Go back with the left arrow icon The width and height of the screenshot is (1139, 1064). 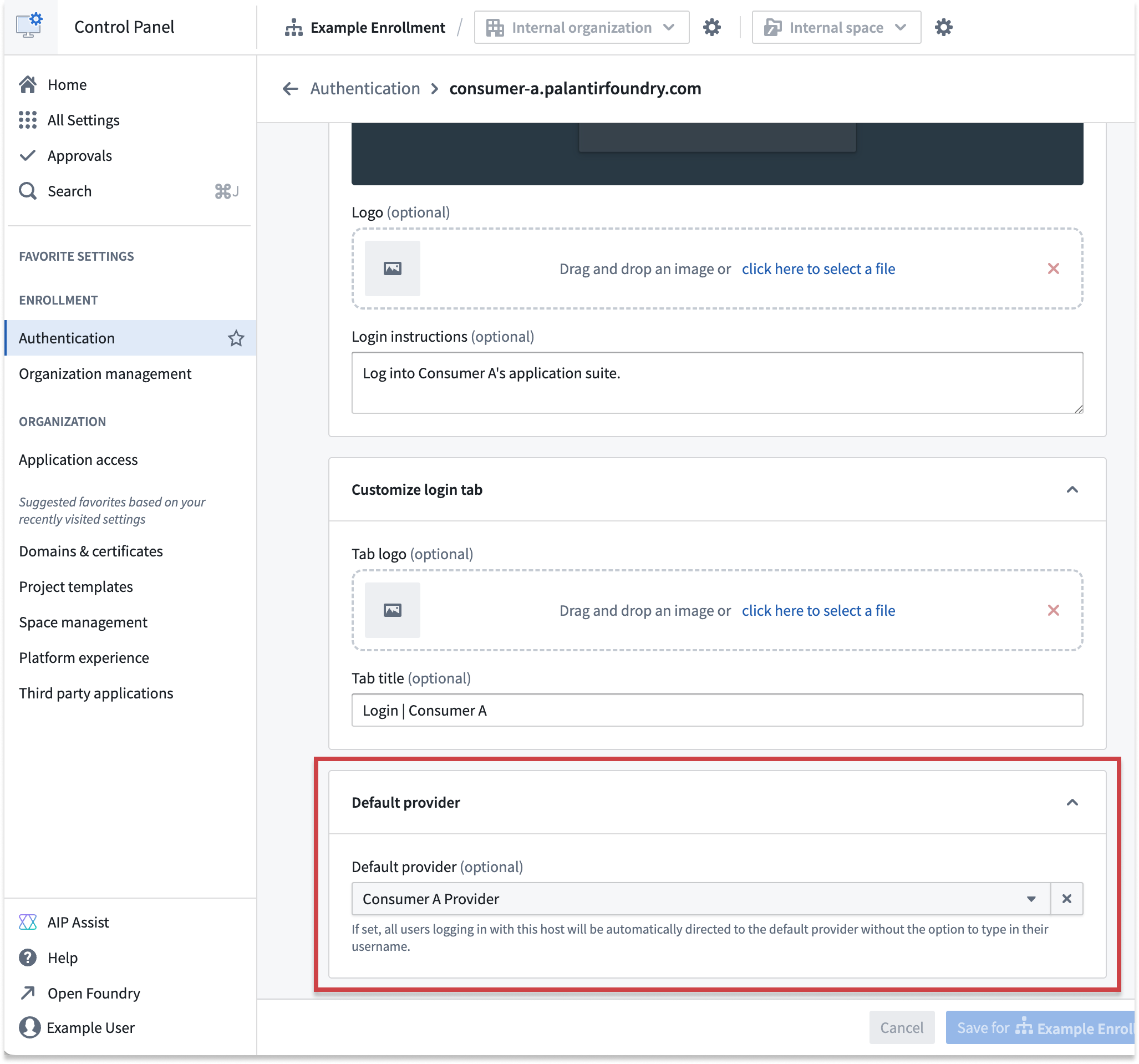tap(291, 89)
